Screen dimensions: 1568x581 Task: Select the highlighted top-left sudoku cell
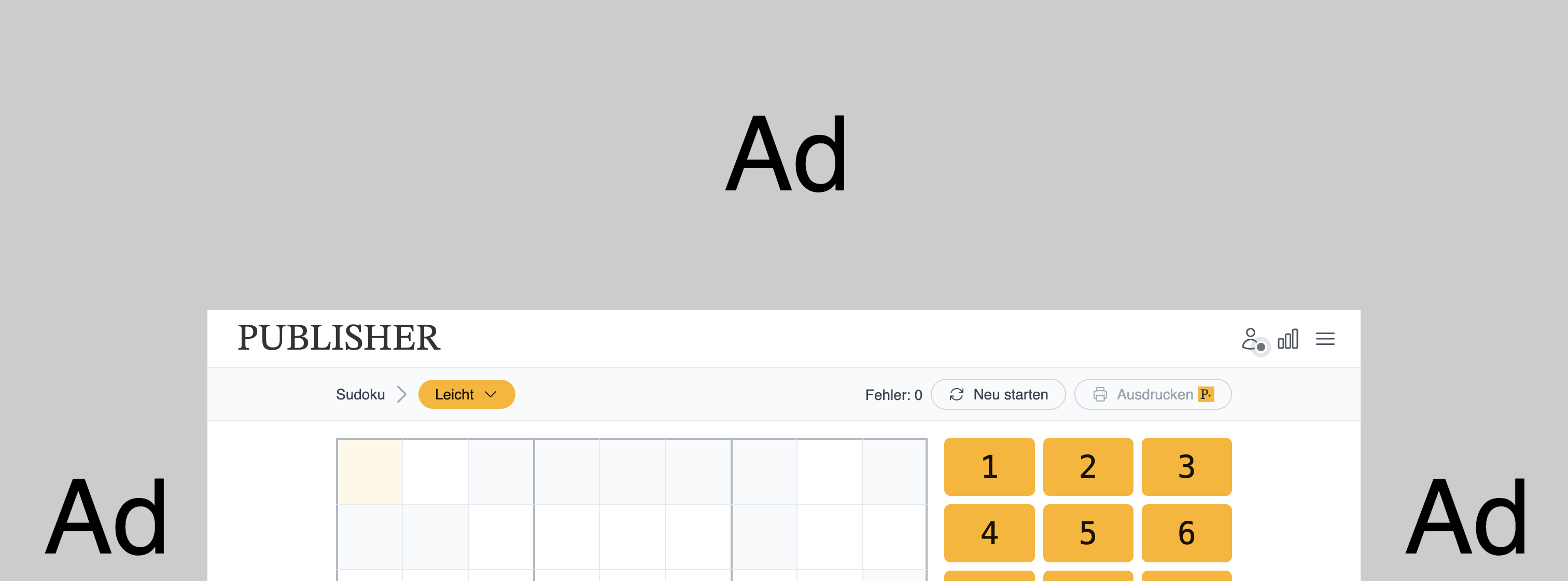(370, 471)
